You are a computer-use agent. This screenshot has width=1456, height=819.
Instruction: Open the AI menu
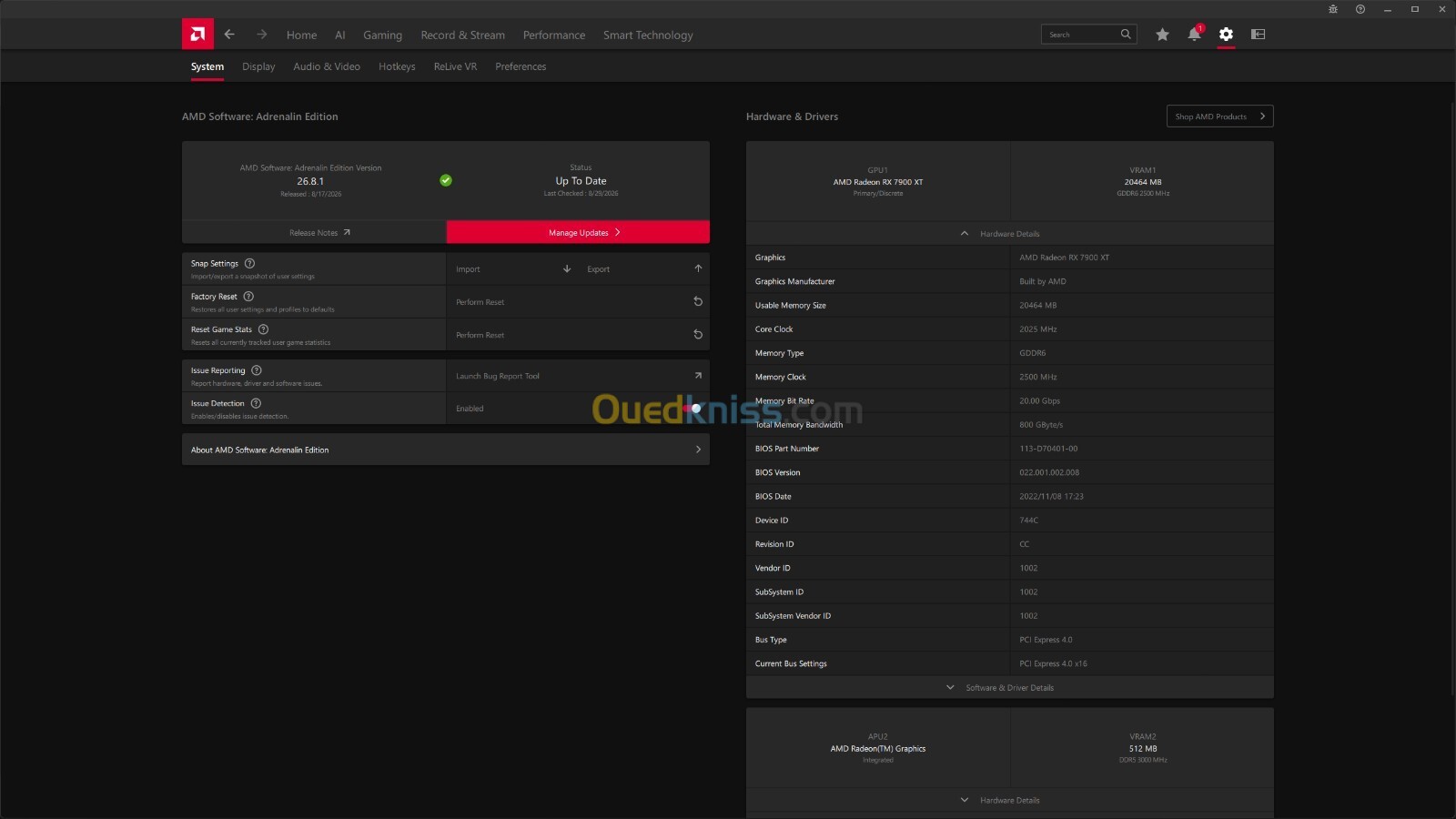340,35
